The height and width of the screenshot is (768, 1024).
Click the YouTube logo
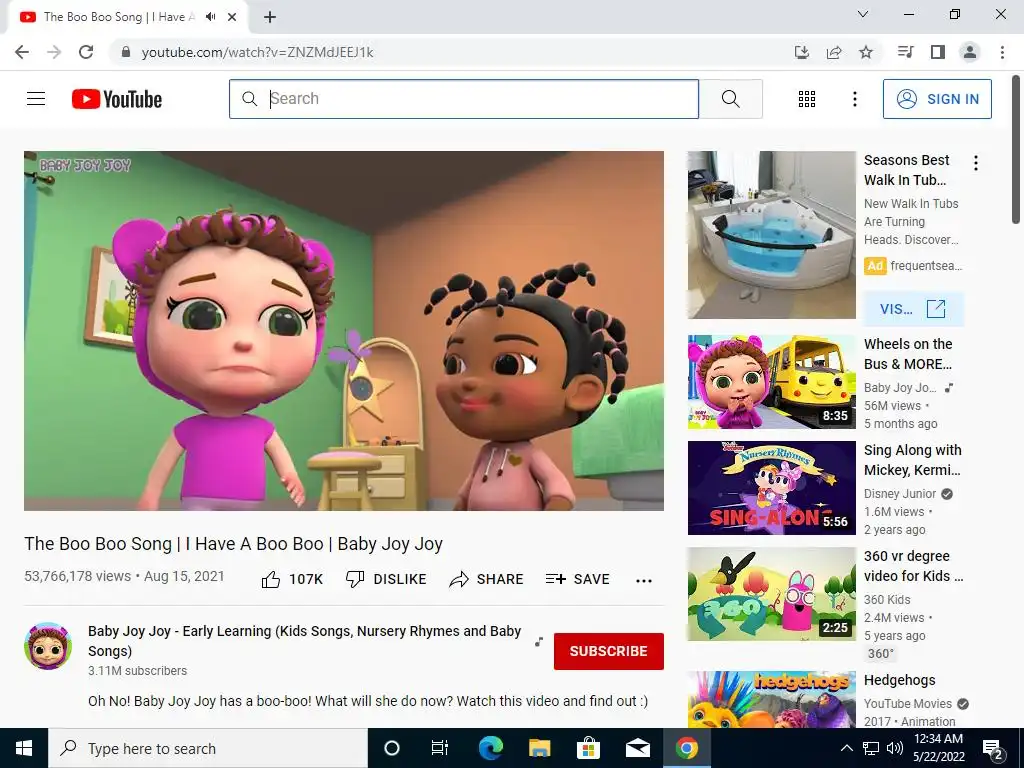(x=117, y=99)
